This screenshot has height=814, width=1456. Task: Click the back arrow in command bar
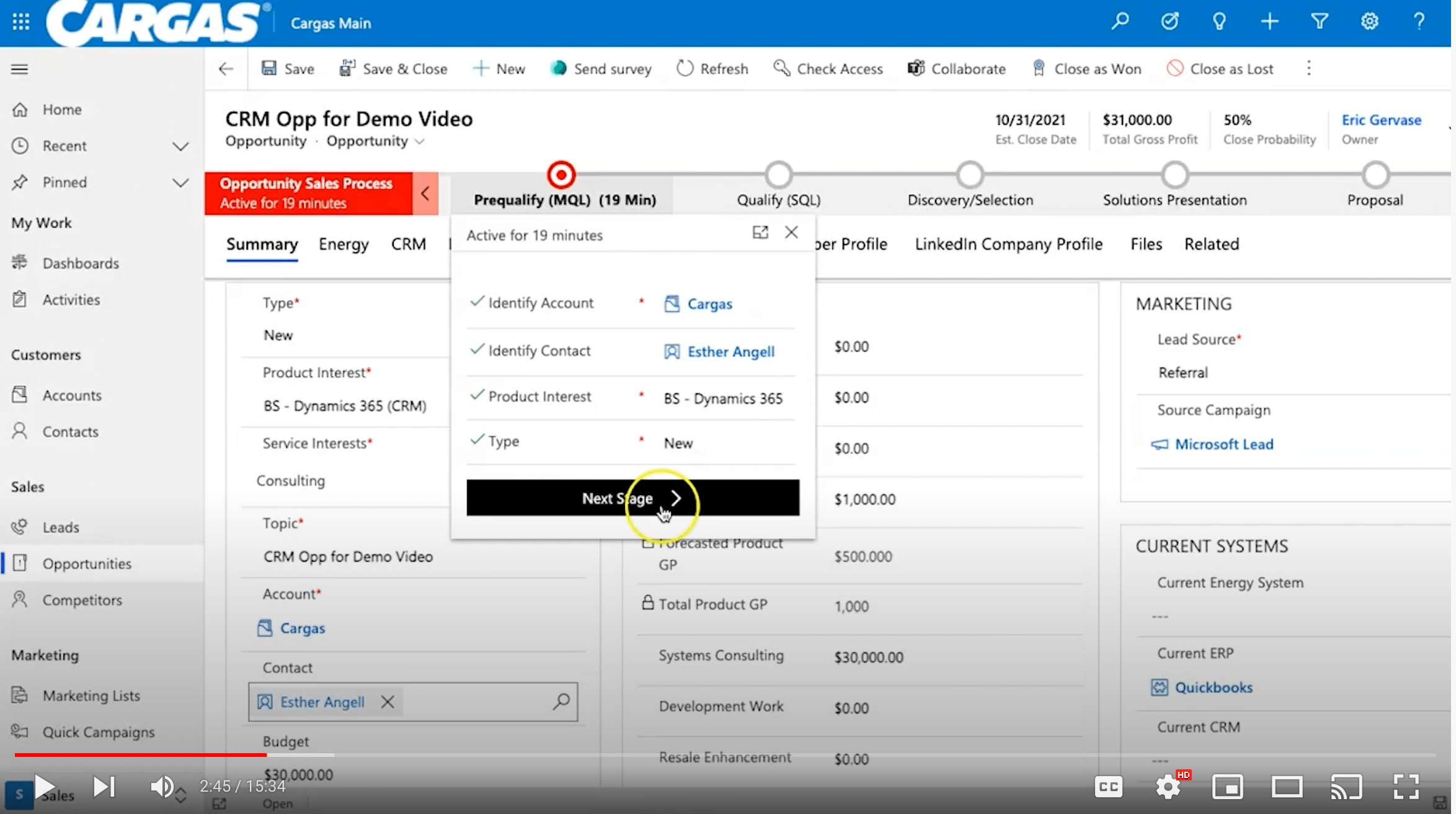pyautogui.click(x=226, y=69)
